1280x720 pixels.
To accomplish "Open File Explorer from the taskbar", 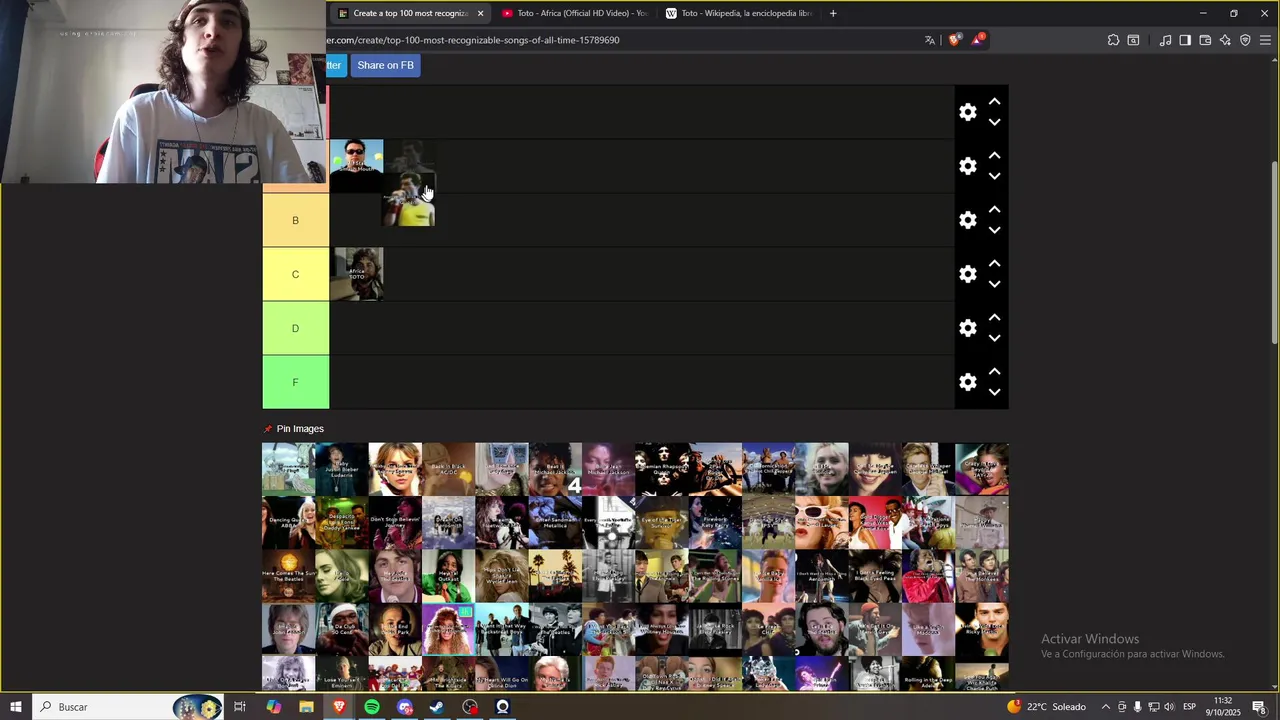I will pyautogui.click(x=306, y=707).
